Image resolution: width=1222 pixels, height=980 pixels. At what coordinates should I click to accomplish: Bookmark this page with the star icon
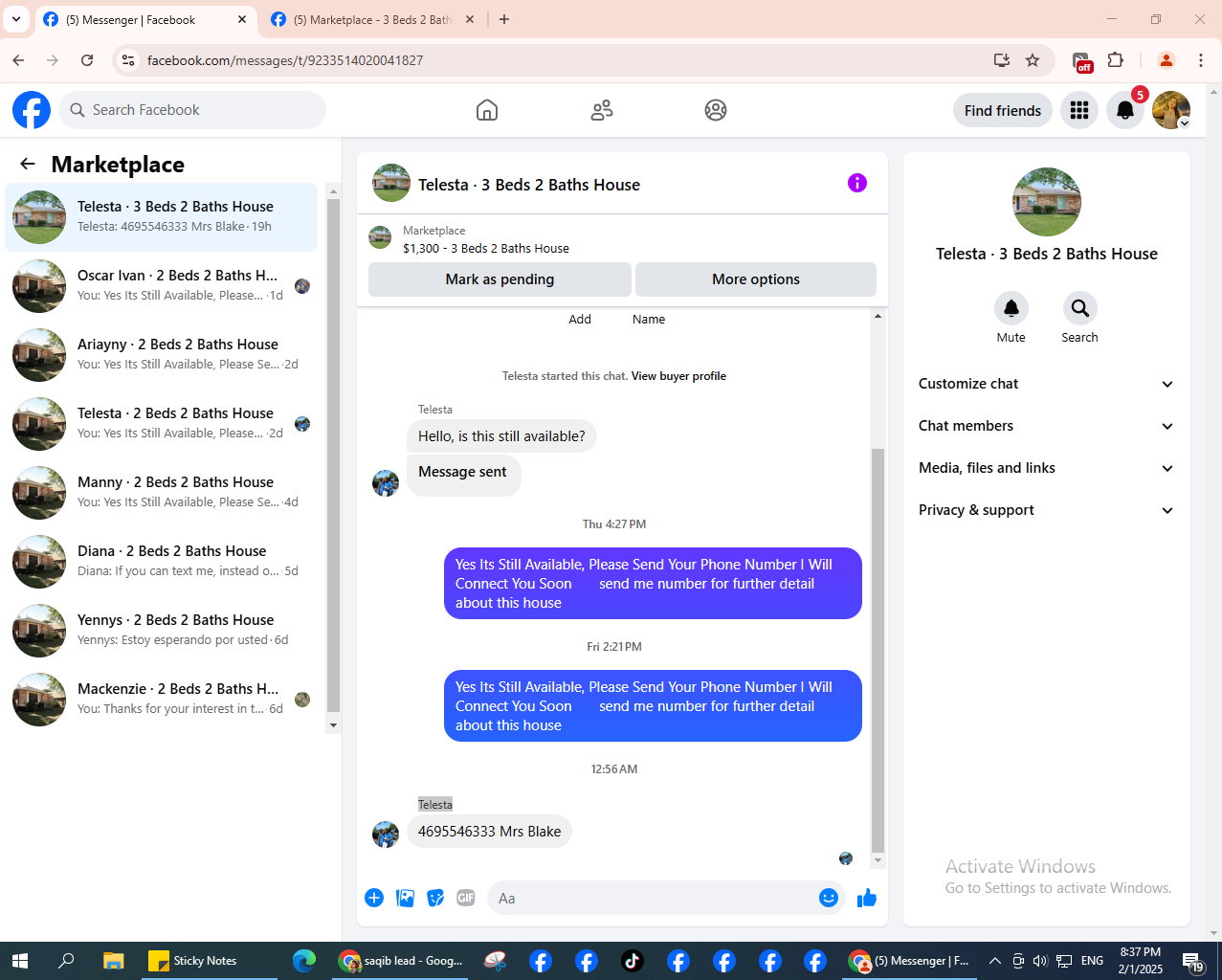pyautogui.click(x=1033, y=60)
